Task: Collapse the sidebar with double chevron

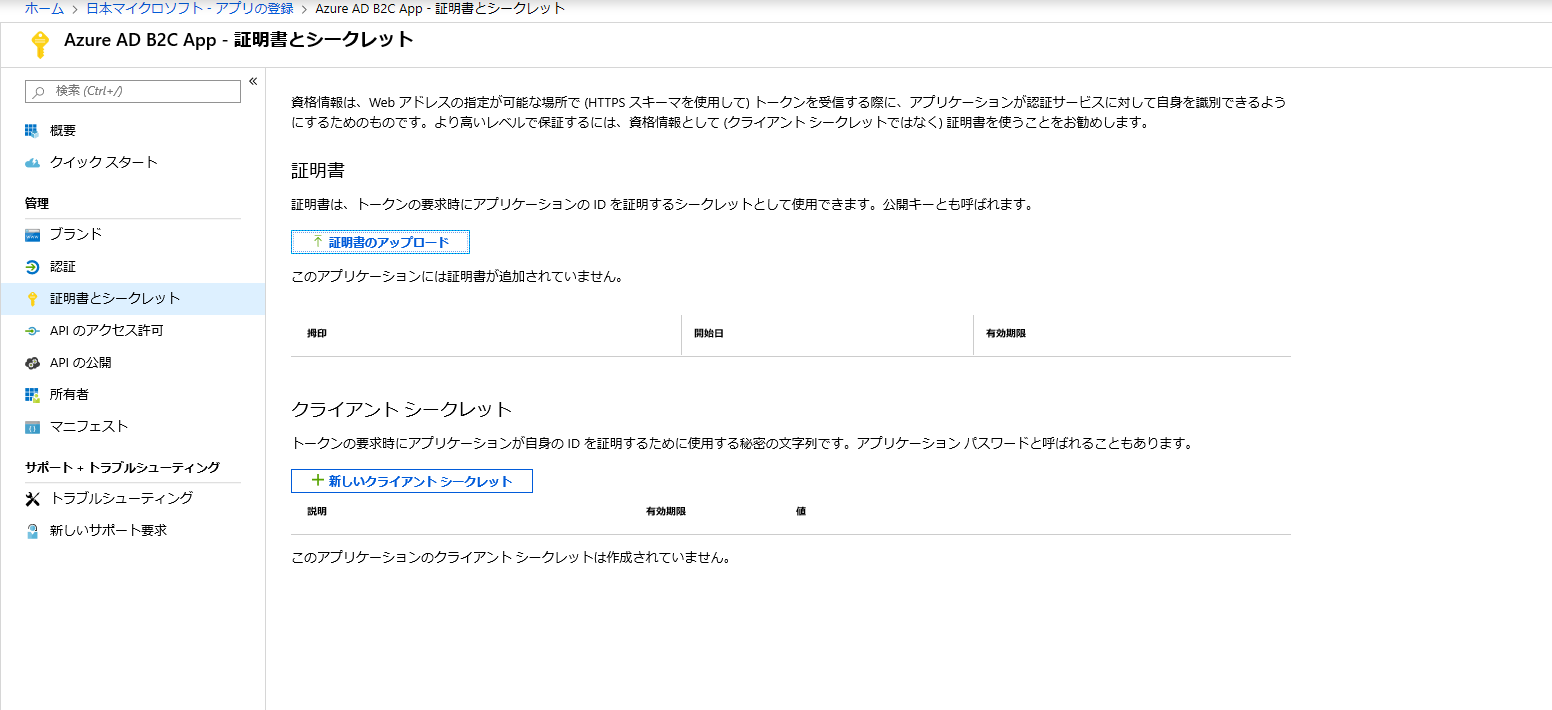Action: click(x=253, y=81)
